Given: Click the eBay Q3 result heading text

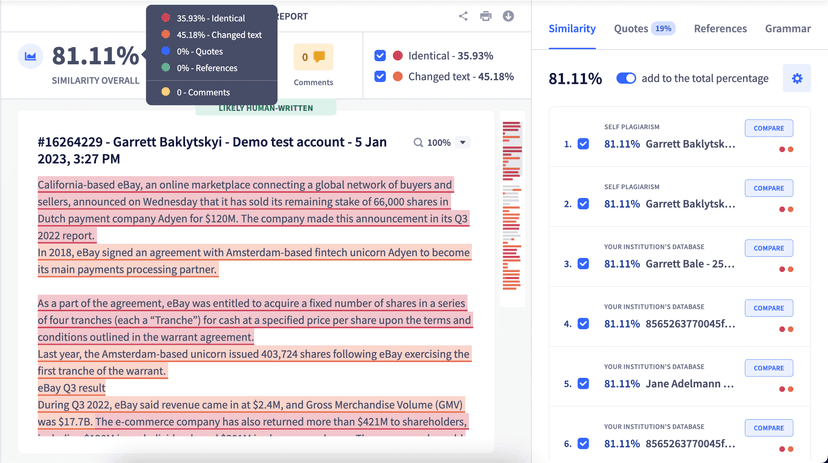Looking at the screenshot, I should 71,388.
